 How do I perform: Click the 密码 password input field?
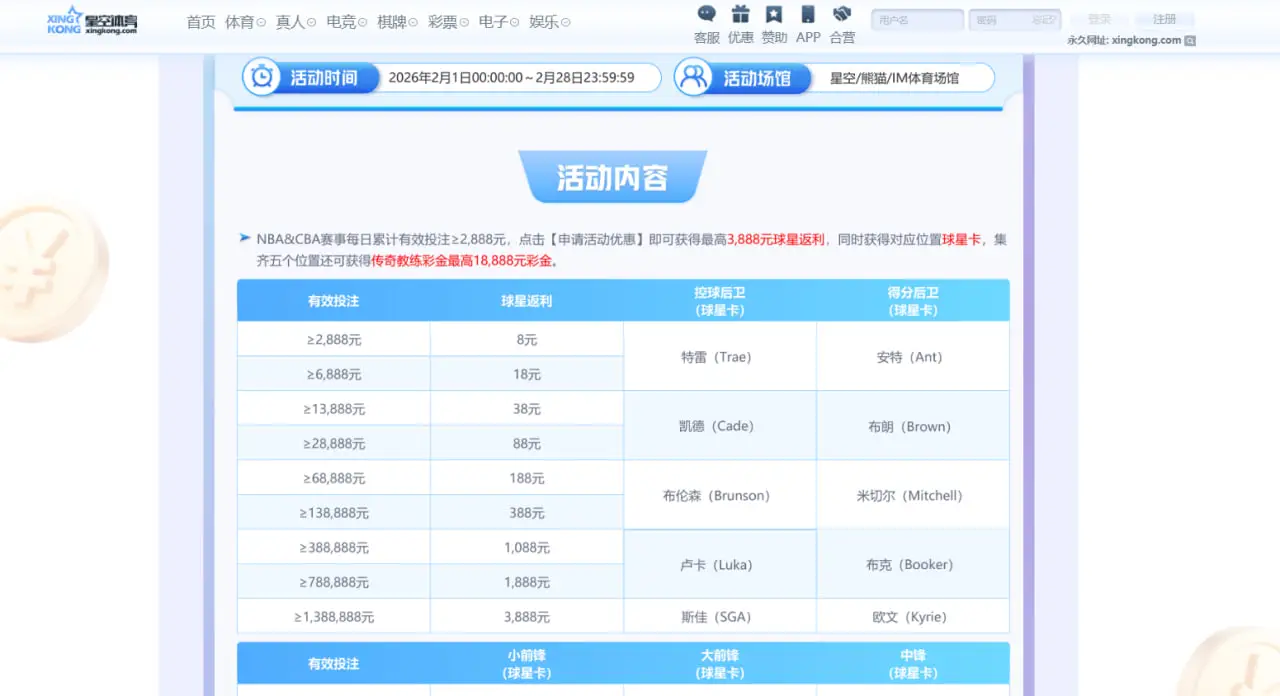pyautogui.click(x=1015, y=19)
